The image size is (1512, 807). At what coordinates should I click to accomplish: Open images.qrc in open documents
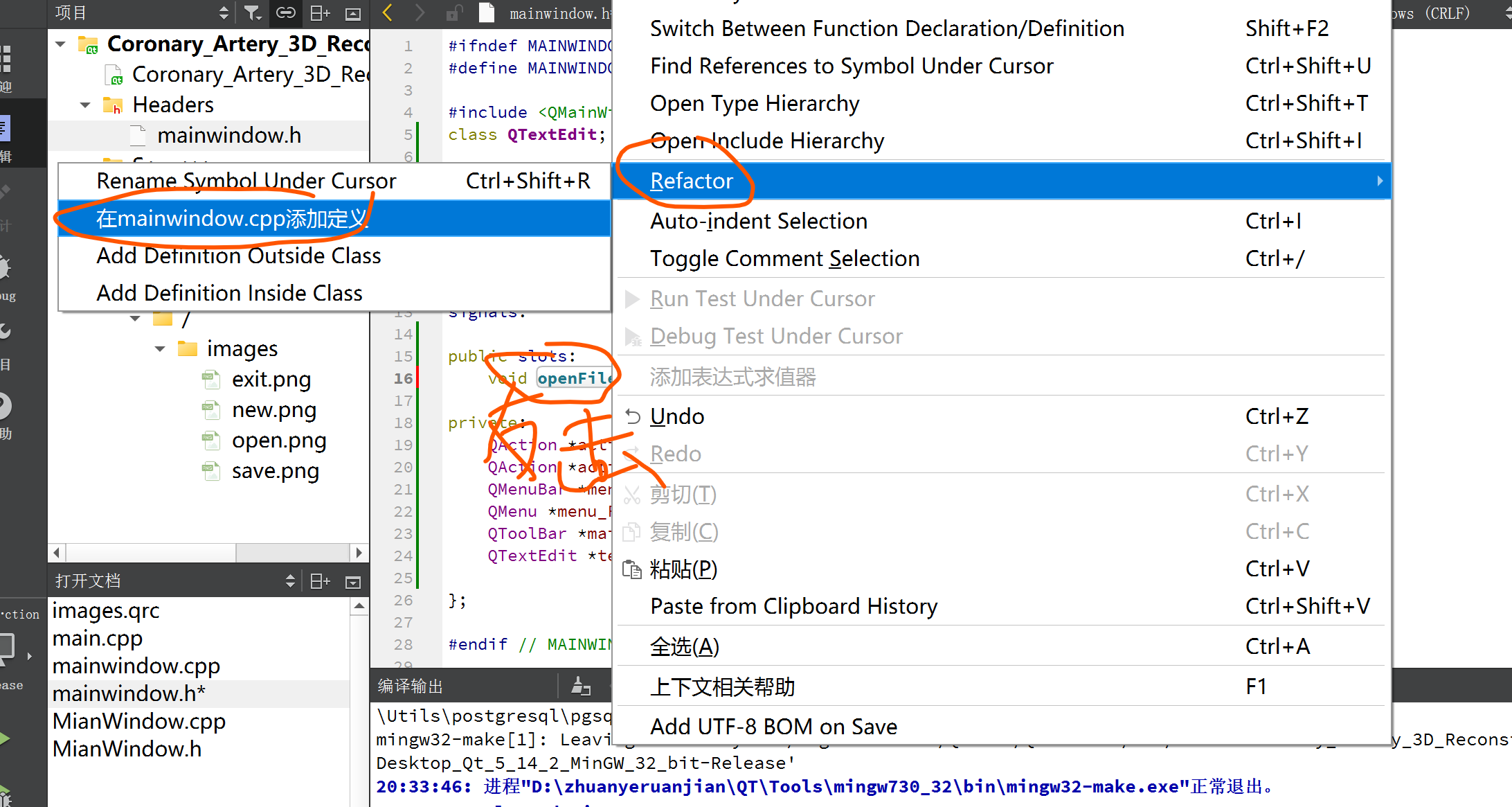coord(106,611)
